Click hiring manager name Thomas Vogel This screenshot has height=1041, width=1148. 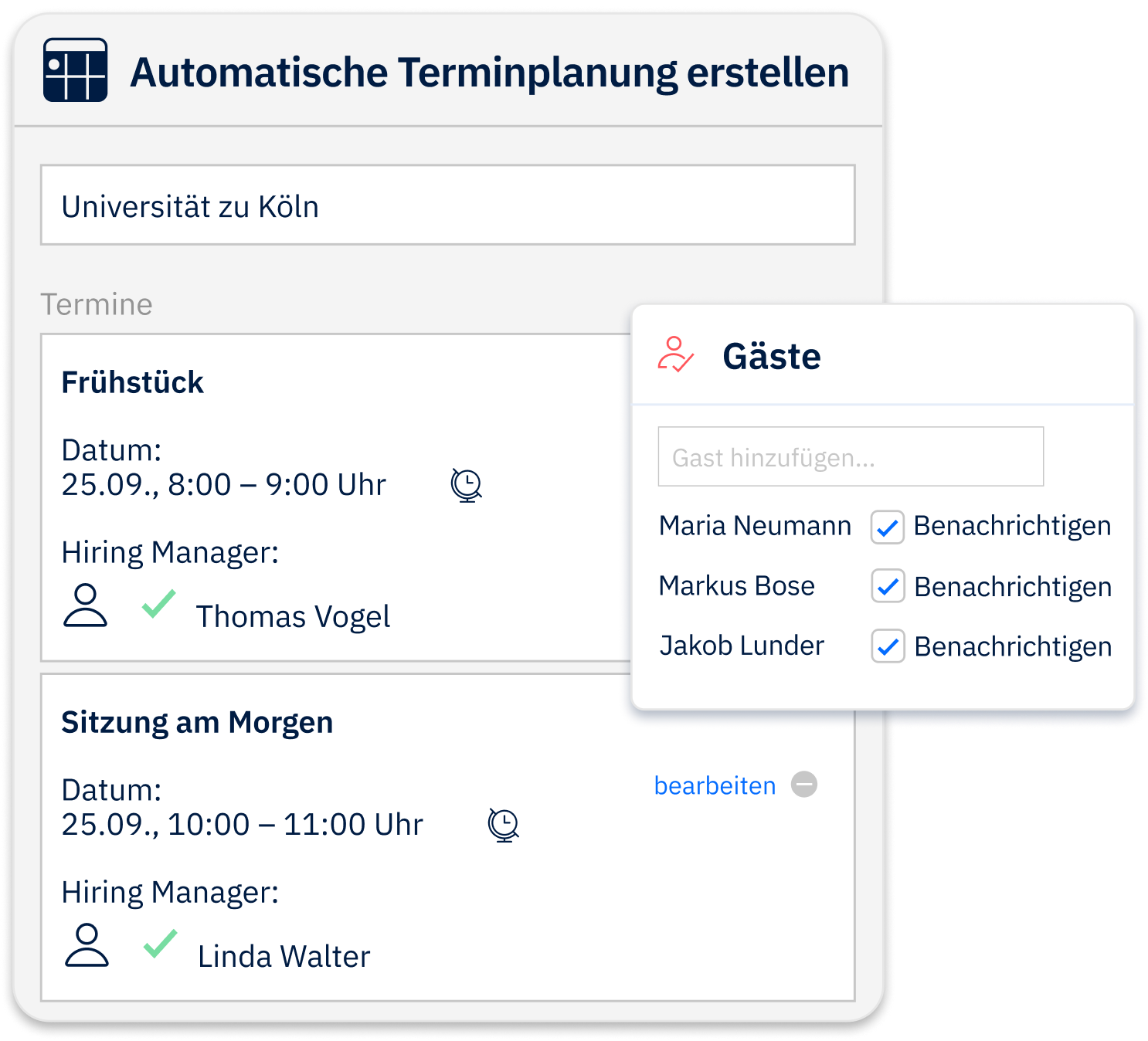[293, 617]
